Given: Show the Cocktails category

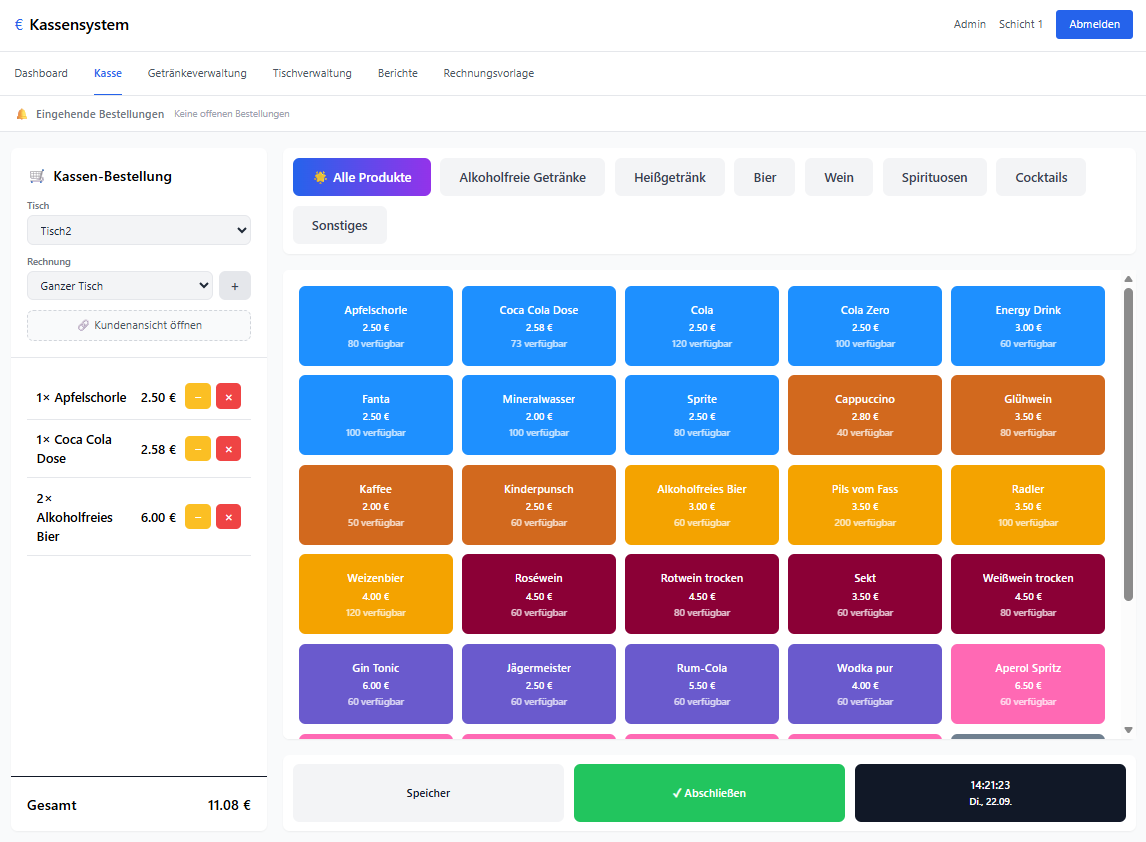Looking at the screenshot, I should coord(1041,177).
